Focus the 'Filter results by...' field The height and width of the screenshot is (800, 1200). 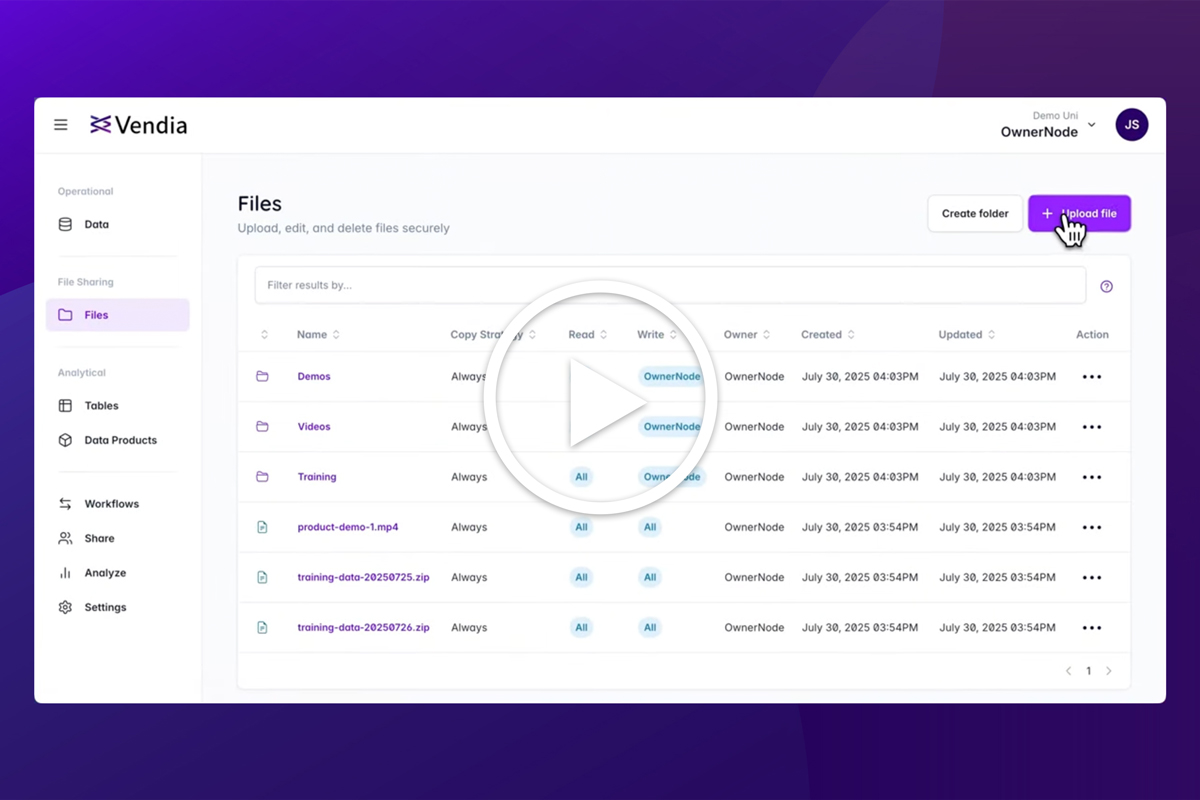click(670, 285)
